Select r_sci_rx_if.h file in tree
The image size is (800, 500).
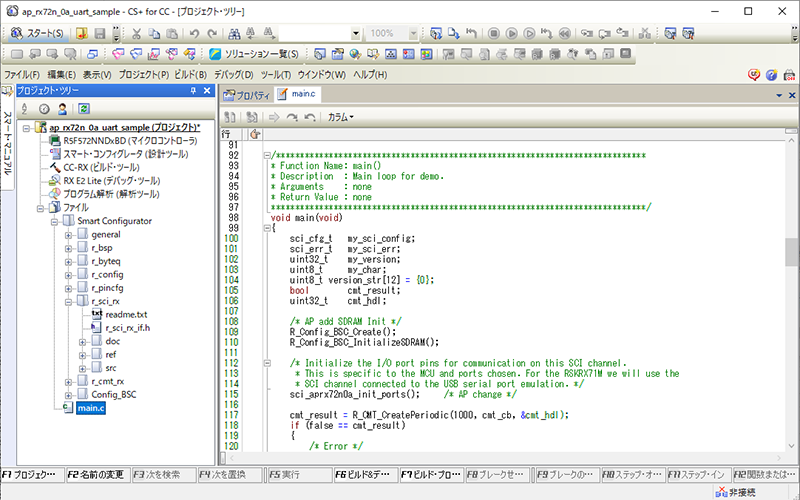[128, 328]
